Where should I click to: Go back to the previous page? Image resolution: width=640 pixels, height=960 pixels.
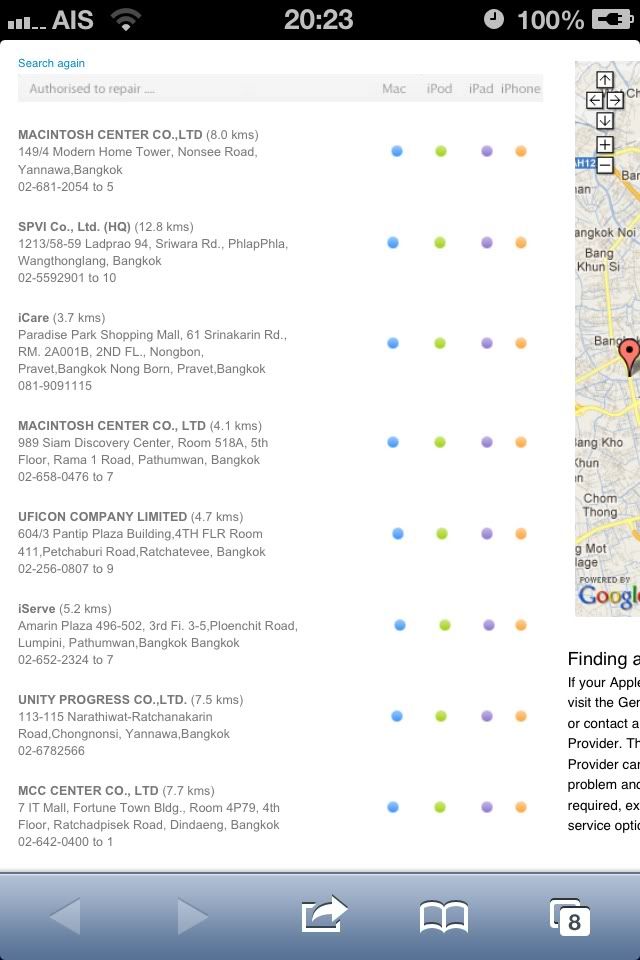65,915
